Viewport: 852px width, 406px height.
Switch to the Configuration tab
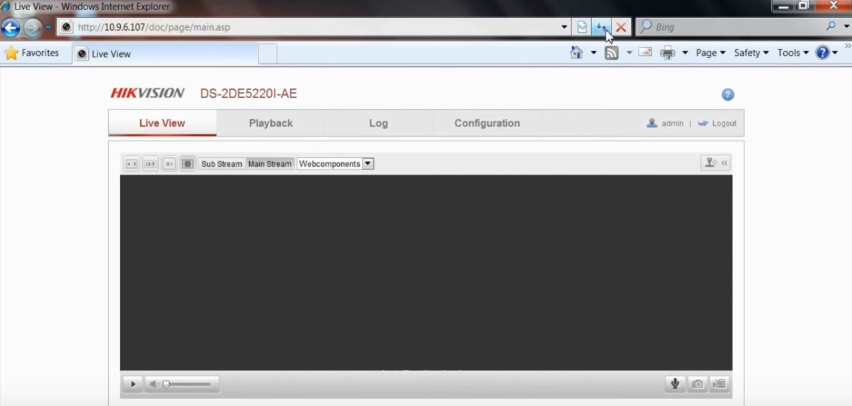tap(487, 123)
